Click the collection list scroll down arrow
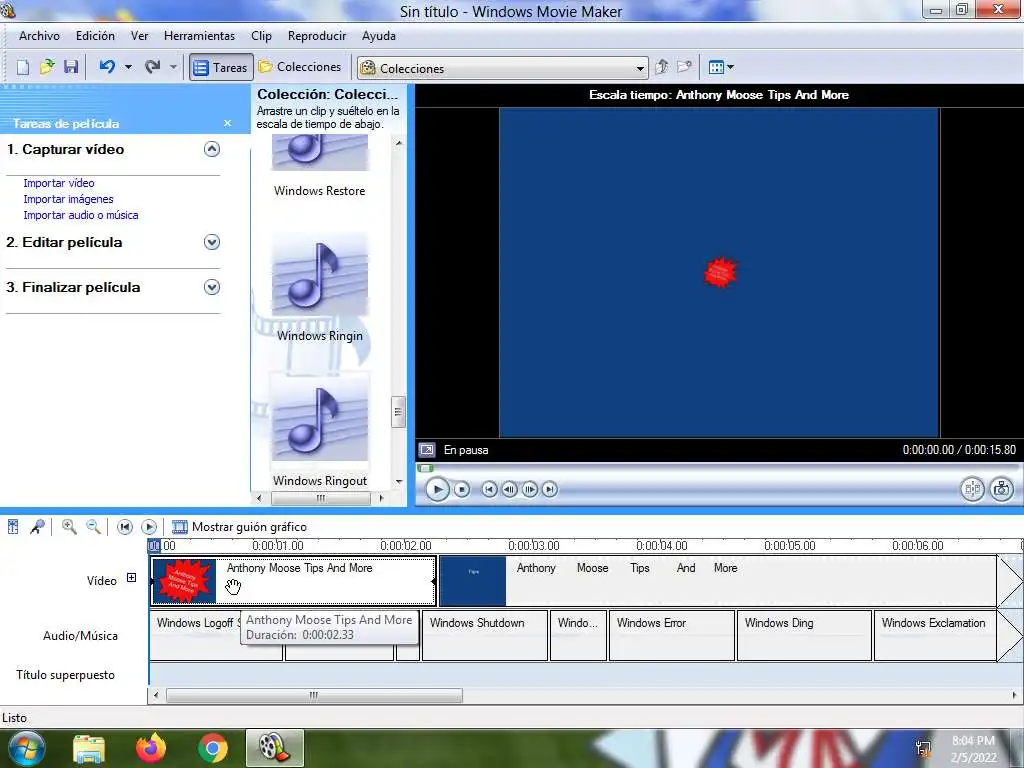 [x=398, y=482]
